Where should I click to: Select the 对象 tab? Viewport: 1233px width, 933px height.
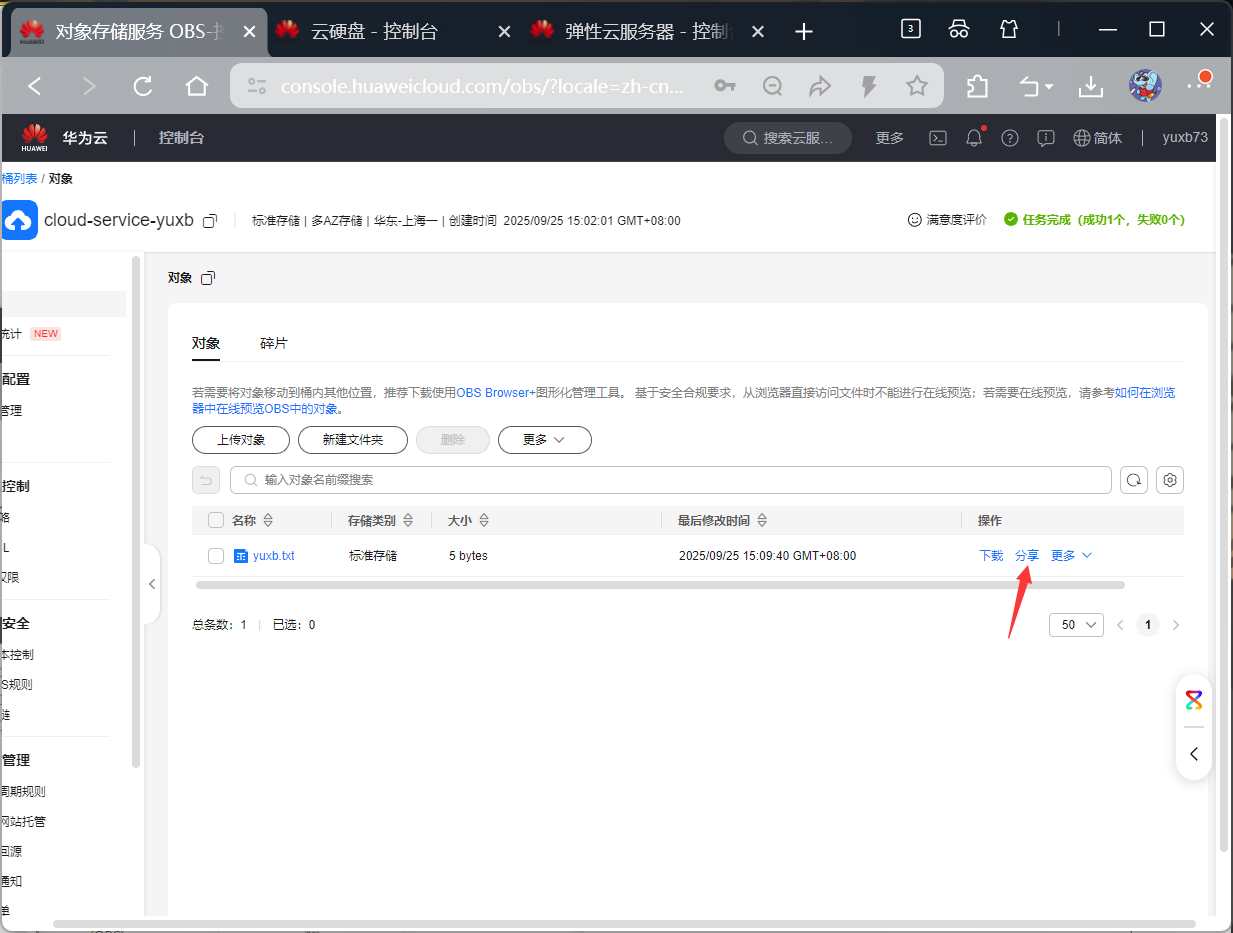[x=206, y=343]
